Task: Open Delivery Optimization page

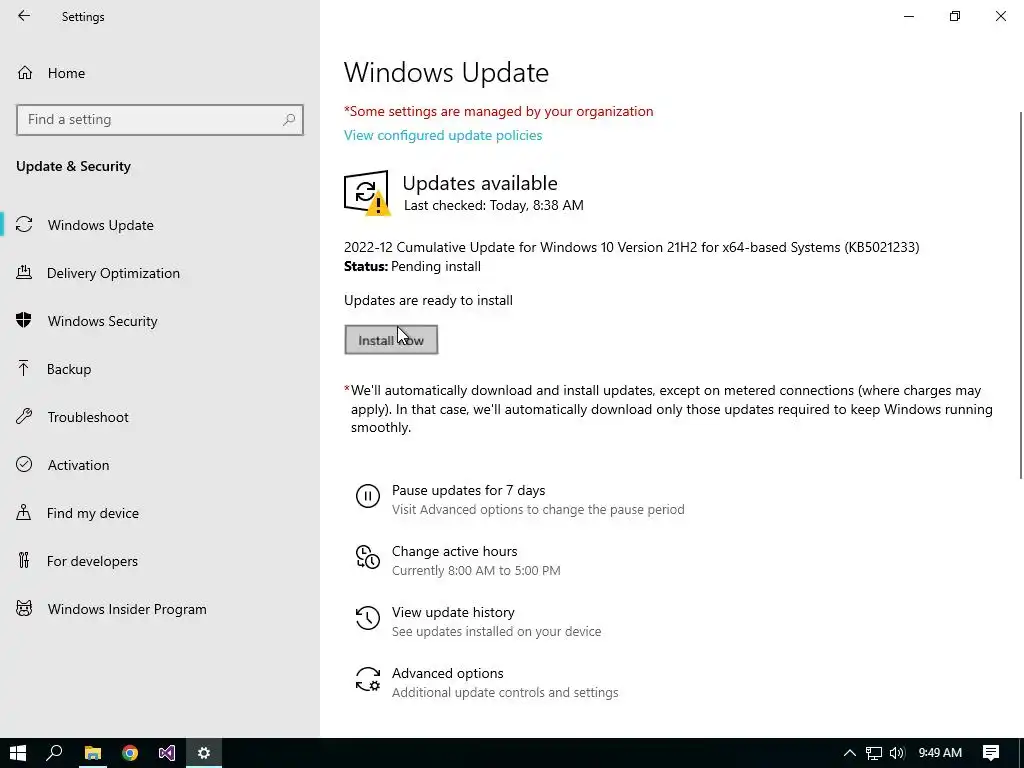Action: (x=113, y=273)
